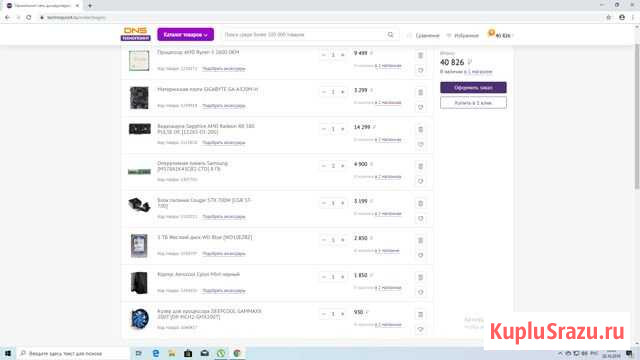640x360 pixels.
Task: Increase quantity of Samsung RAM
Action: 342,166
